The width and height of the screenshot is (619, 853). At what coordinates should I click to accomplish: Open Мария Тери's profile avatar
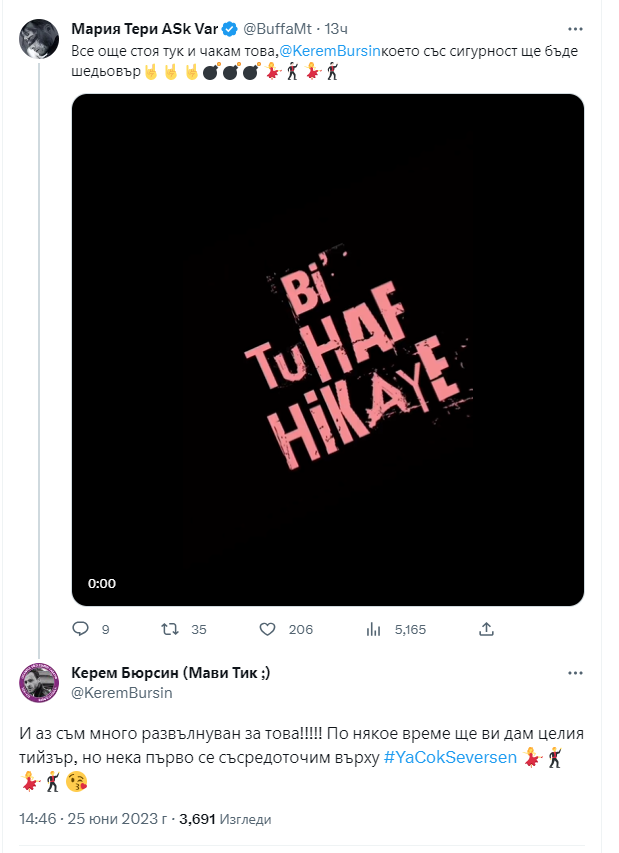click(38, 38)
